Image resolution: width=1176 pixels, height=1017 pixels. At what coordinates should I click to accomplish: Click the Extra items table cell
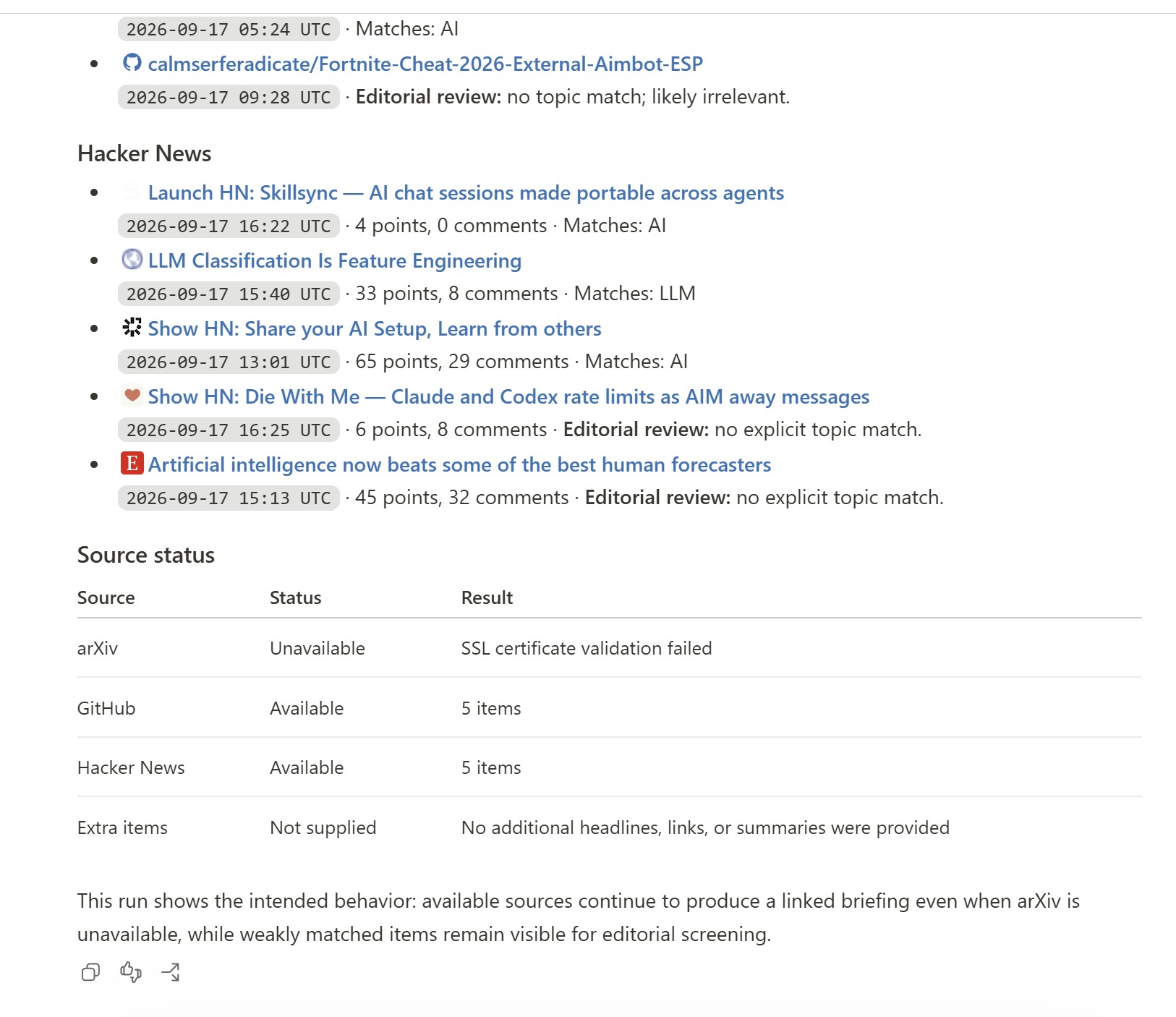coord(122,828)
